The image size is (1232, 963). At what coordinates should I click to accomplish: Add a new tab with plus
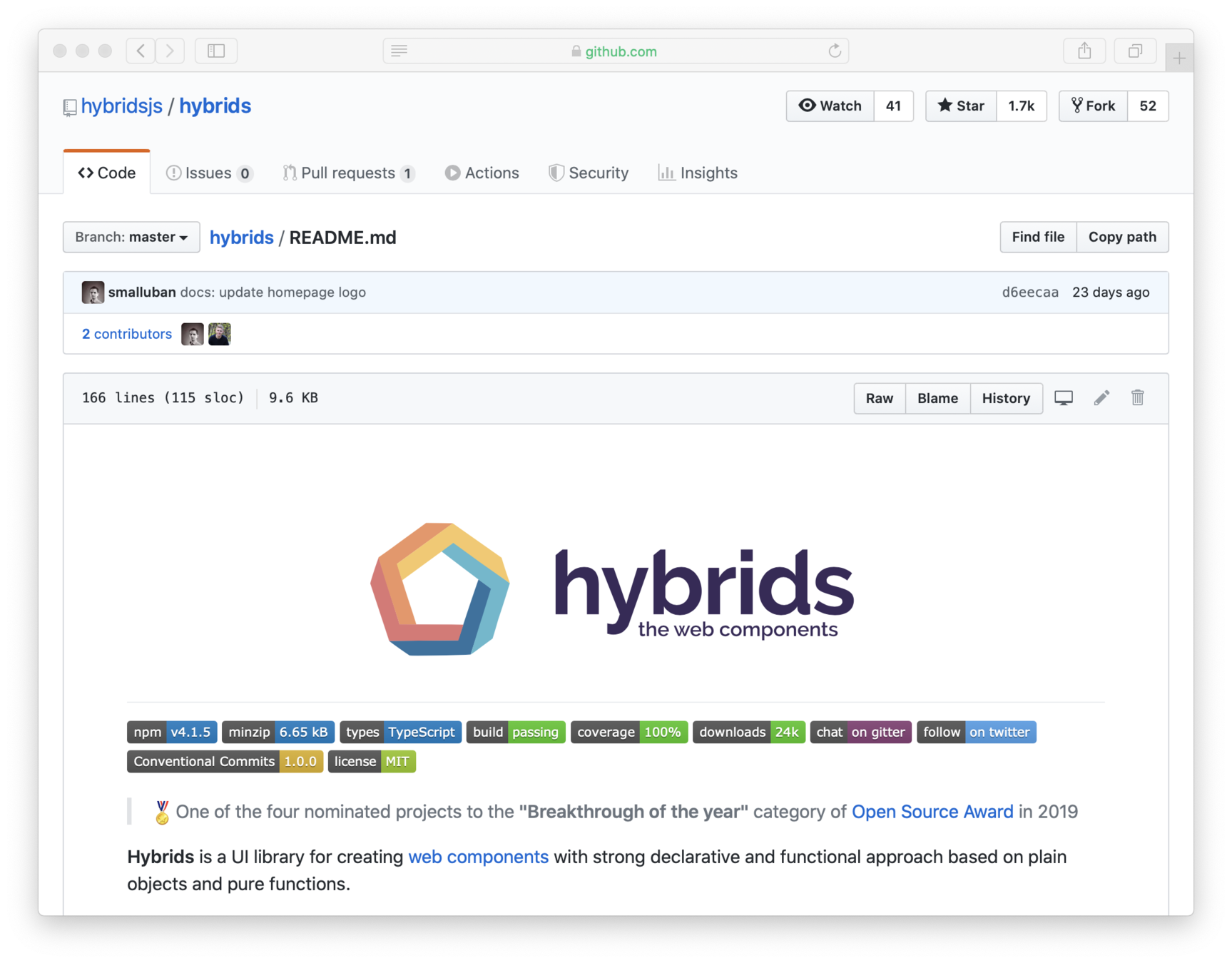(x=1179, y=58)
